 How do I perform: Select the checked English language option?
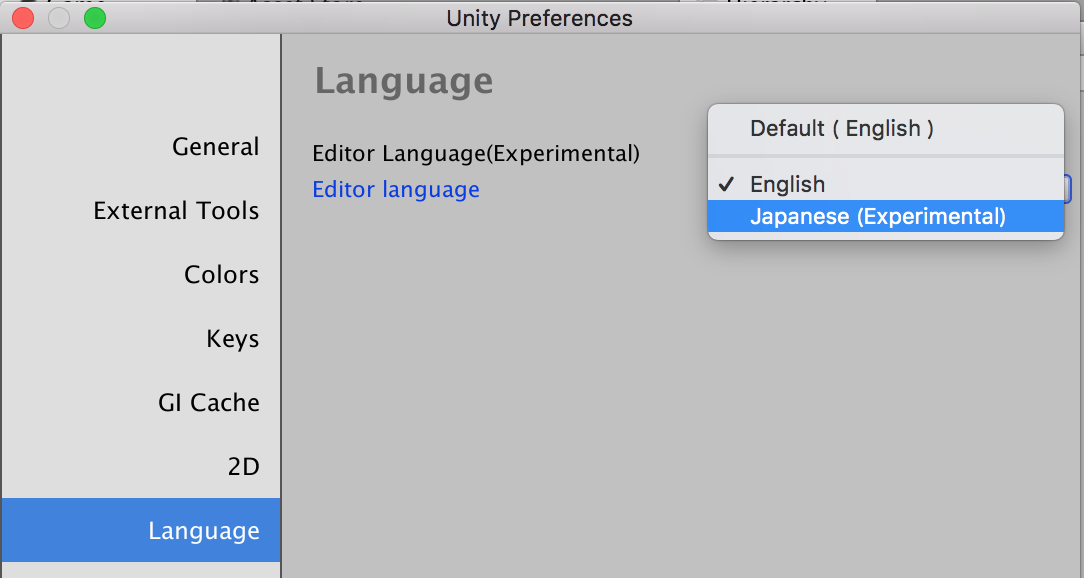pos(886,185)
